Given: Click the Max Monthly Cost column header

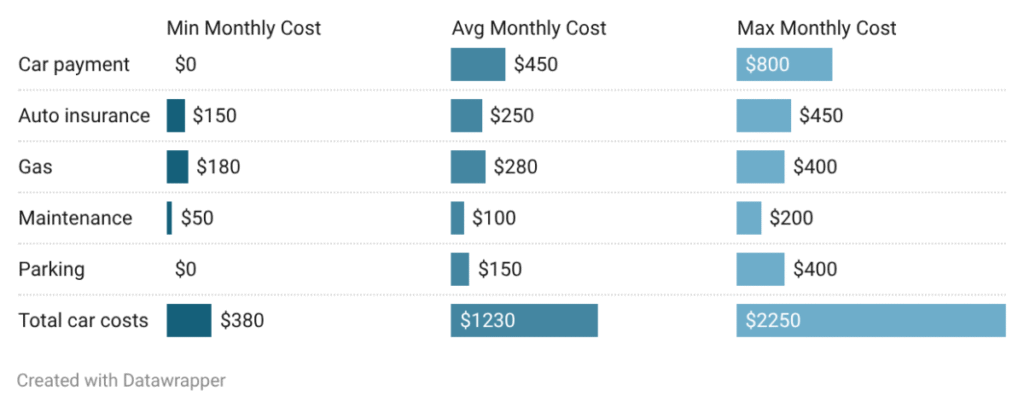Looking at the screenshot, I should tap(816, 28).
